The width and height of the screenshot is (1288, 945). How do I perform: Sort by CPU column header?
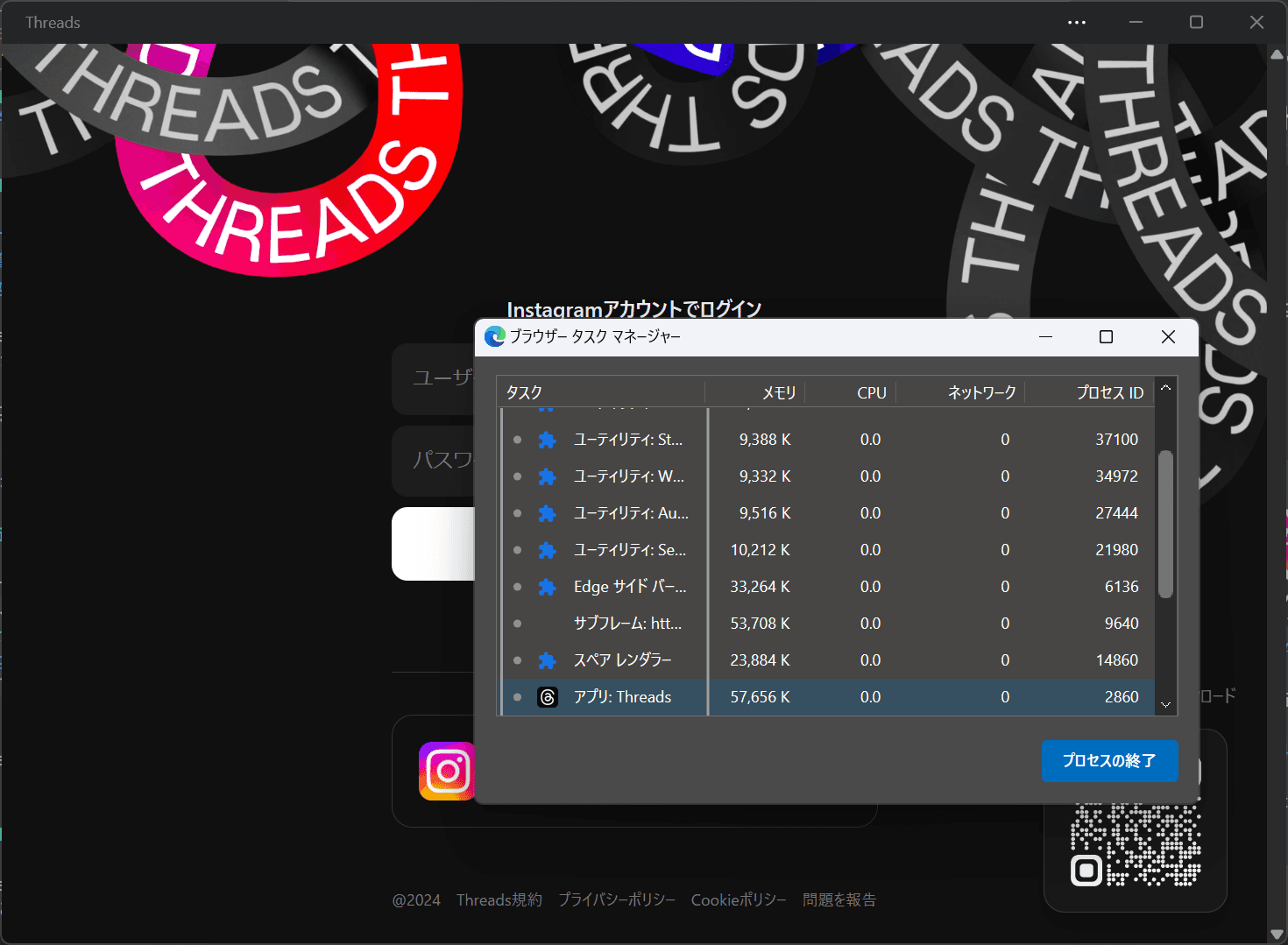pyautogui.click(x=850, y=392)
